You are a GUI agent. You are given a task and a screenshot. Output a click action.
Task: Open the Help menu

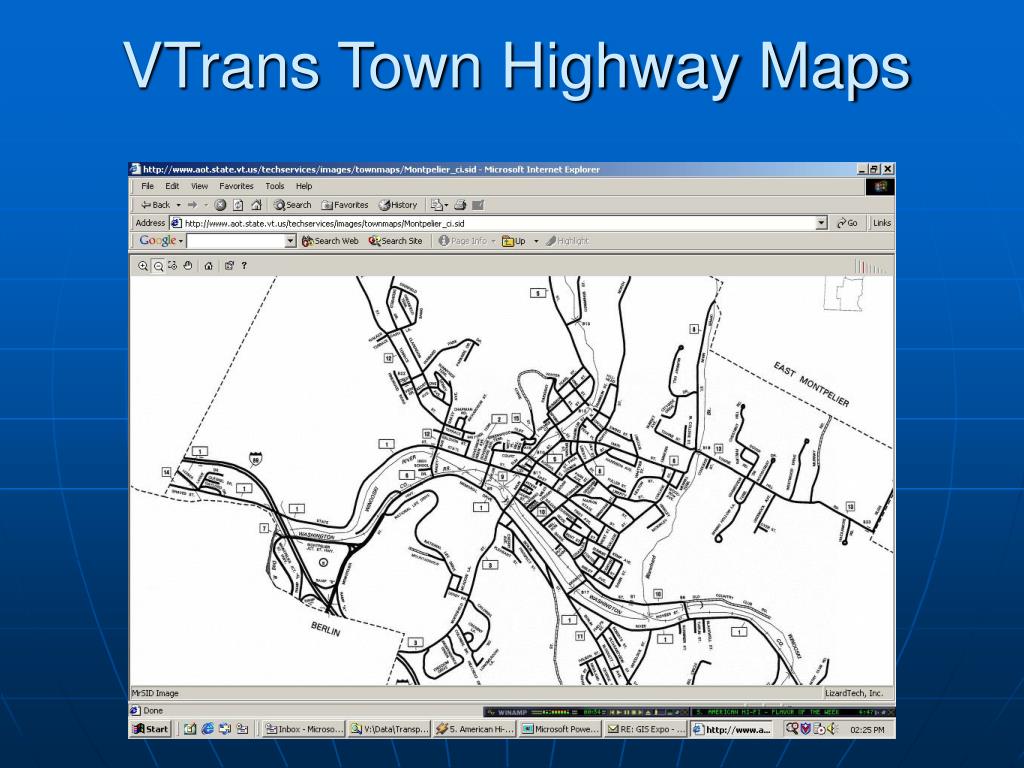[x=304, y=186]
